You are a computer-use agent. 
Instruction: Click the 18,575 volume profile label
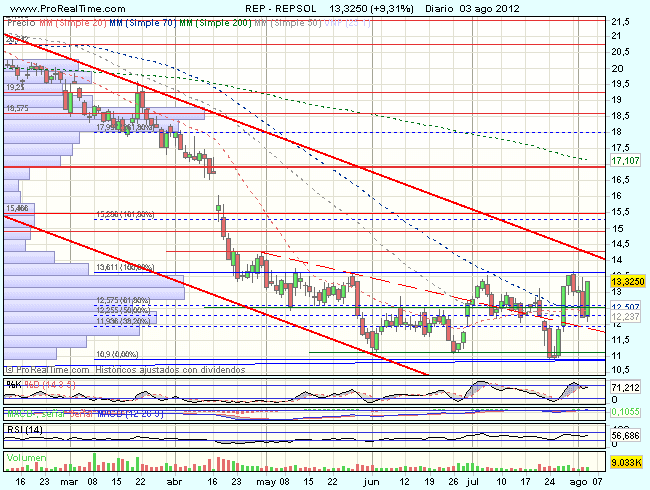click(x=17, y=108)
